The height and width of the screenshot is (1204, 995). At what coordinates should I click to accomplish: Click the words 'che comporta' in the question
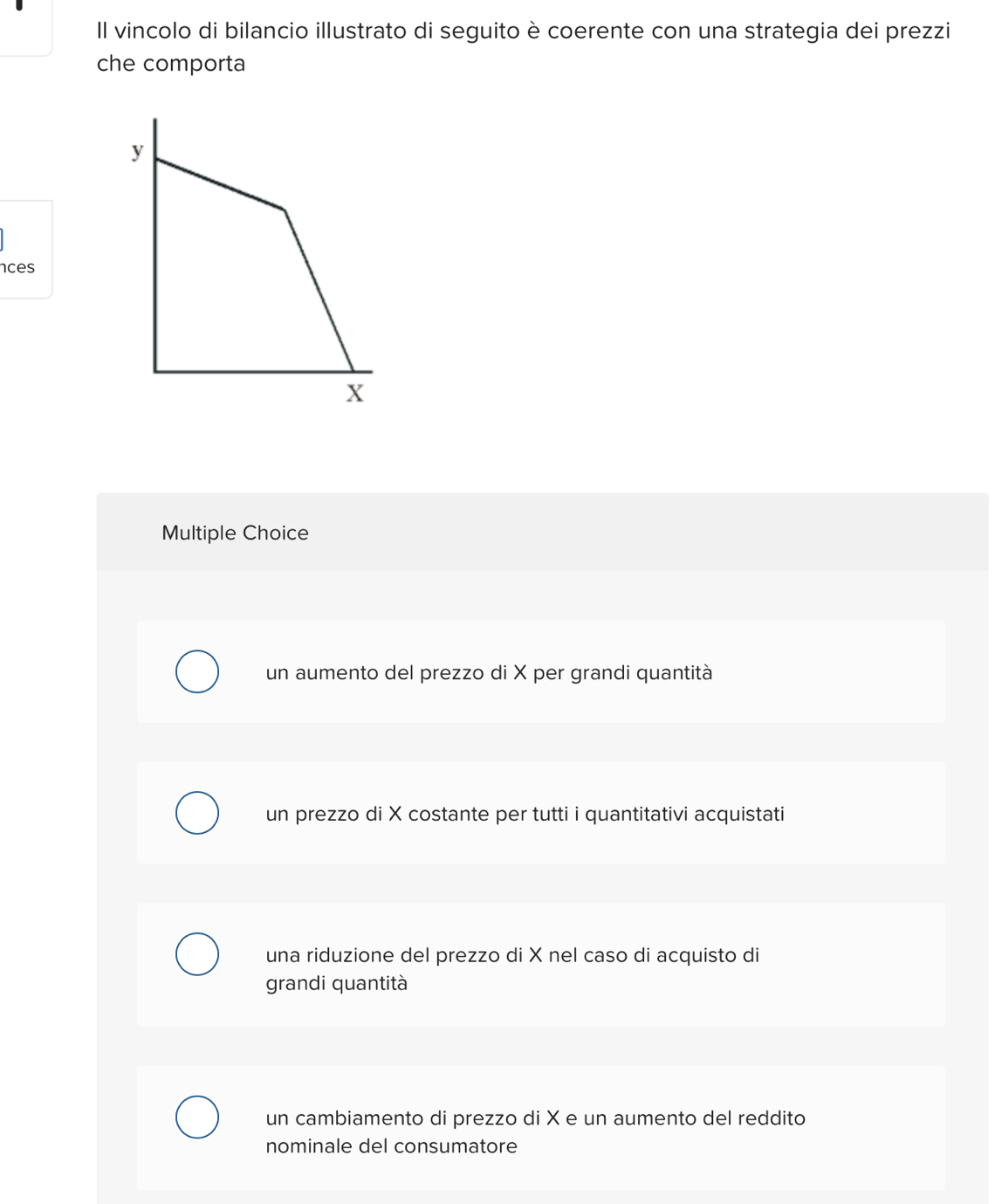click(171, 64)
